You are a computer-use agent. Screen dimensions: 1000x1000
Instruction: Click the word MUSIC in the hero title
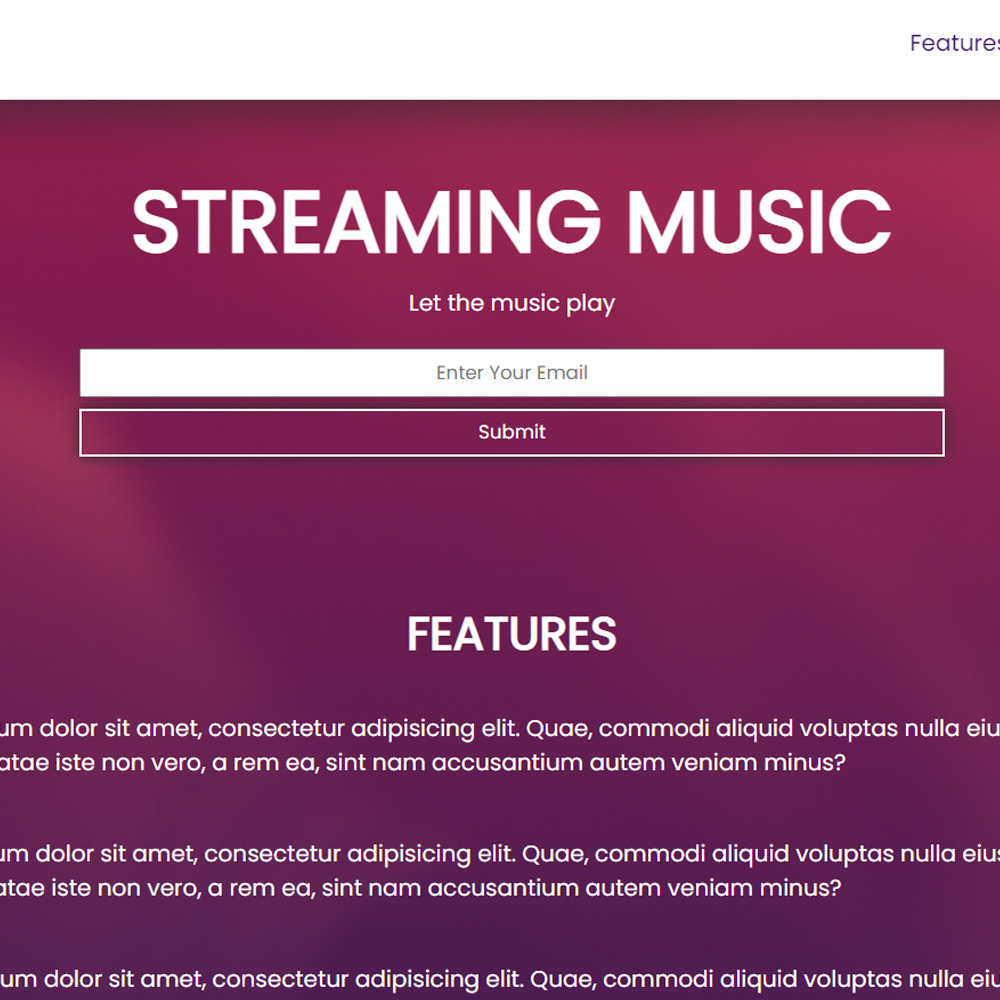click(x=759, y=222)
